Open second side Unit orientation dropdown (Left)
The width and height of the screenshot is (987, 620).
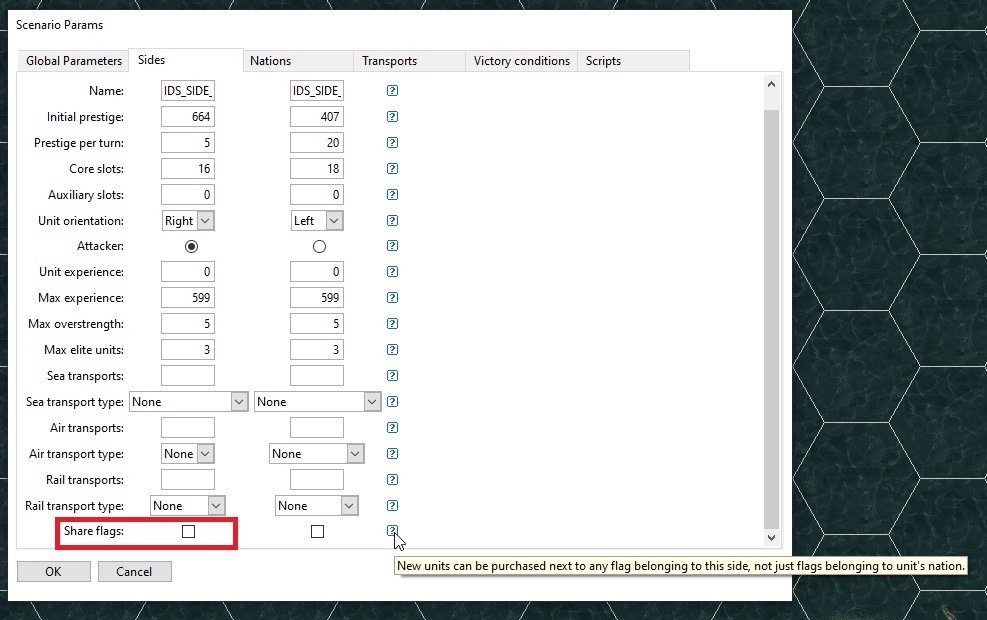tap(317, 221)
